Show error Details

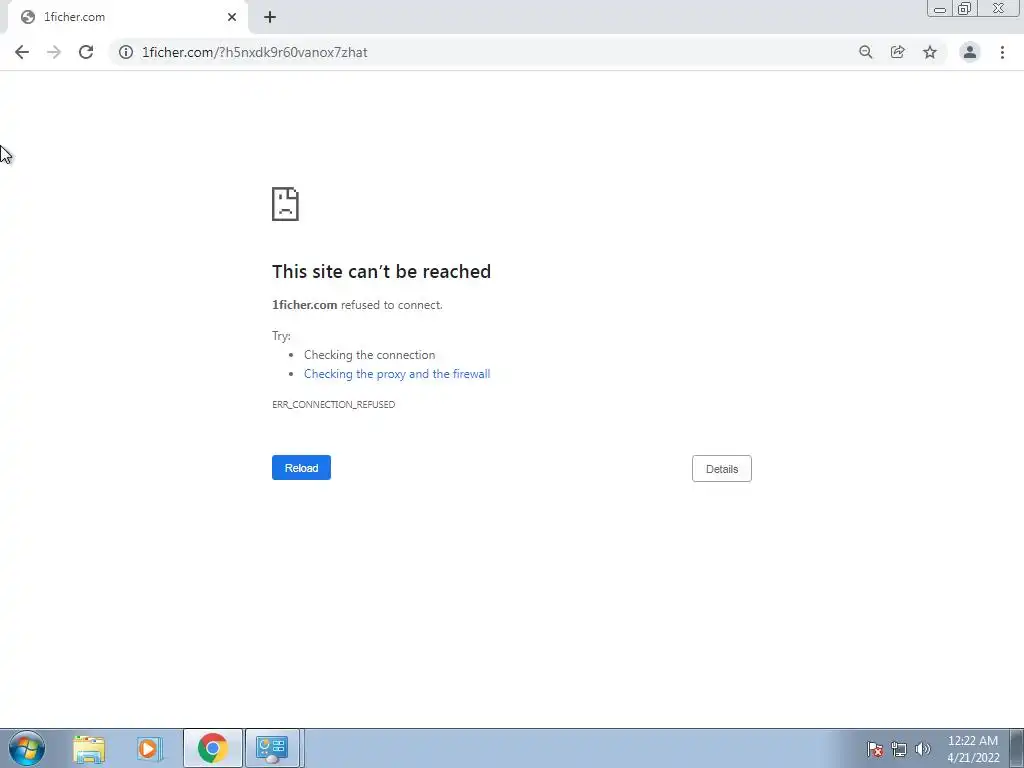pyautogui.click(x=722, y=469)
